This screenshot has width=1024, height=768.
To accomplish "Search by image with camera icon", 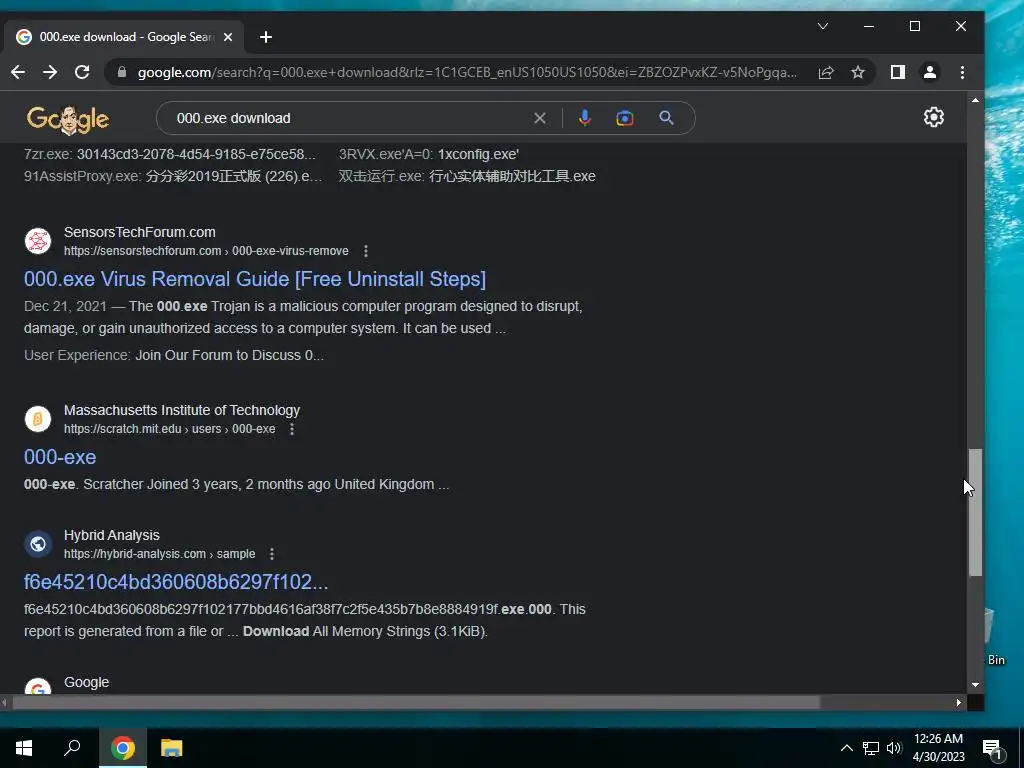I will click(x=625, y=118).
